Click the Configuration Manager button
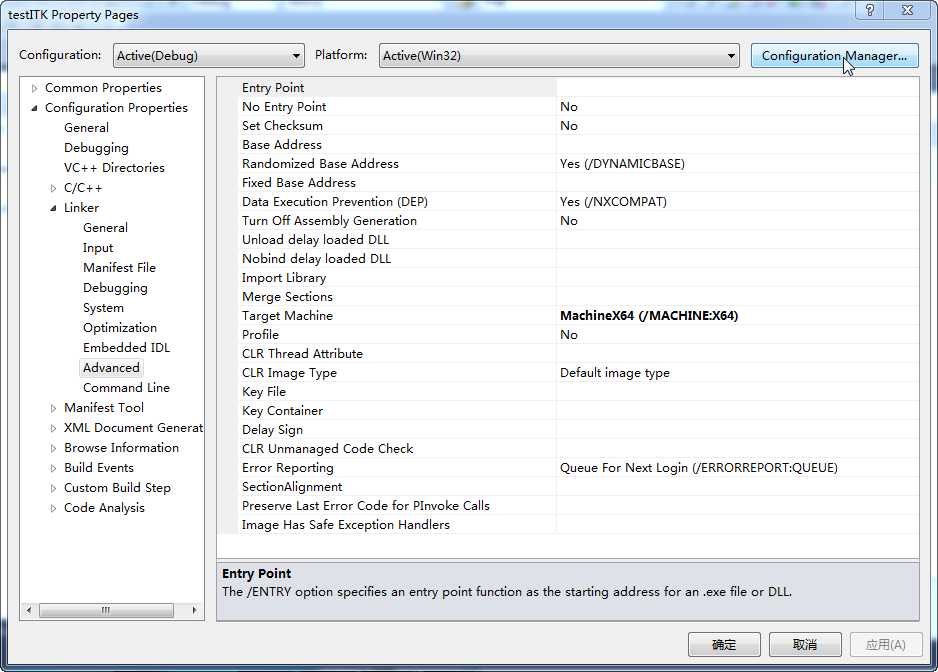The height and width of the screenshot is (672, 938). tap(834, 56)
